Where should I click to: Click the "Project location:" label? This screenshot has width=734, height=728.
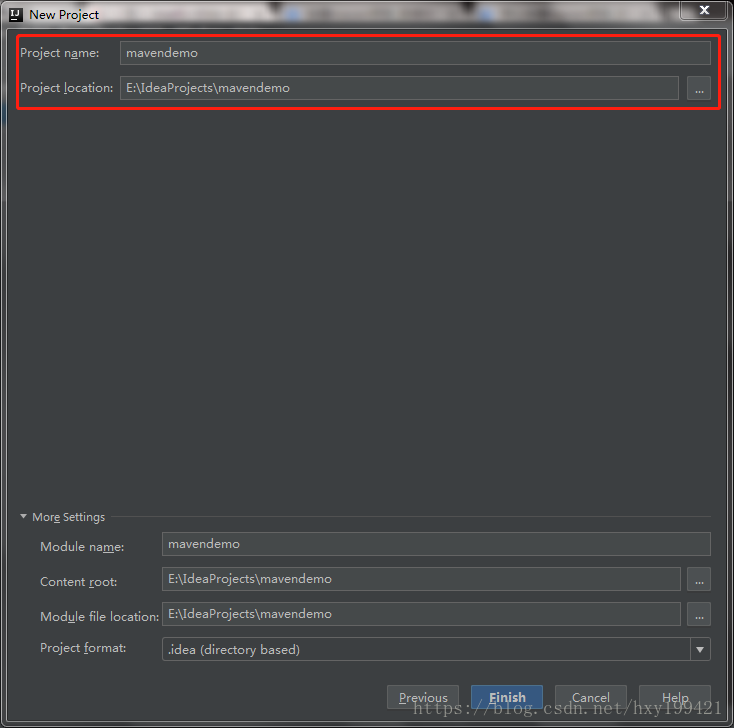pos(66,88)
